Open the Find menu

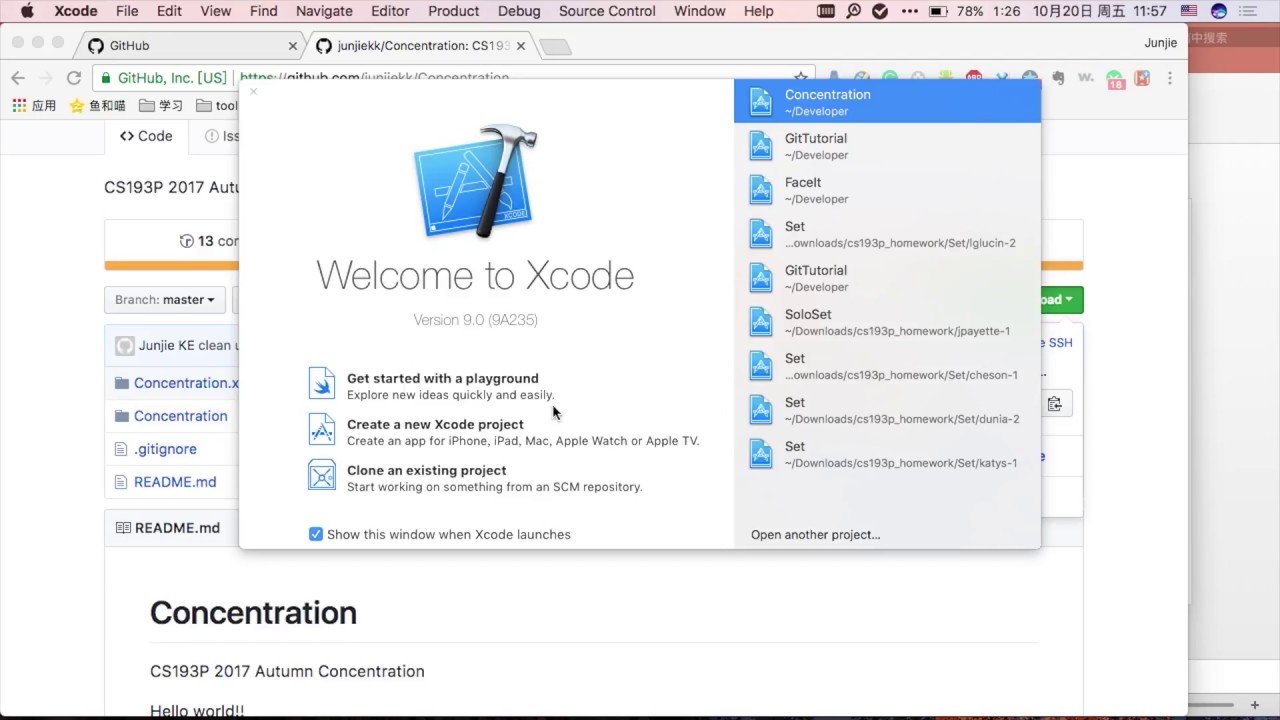click(263, 11)
